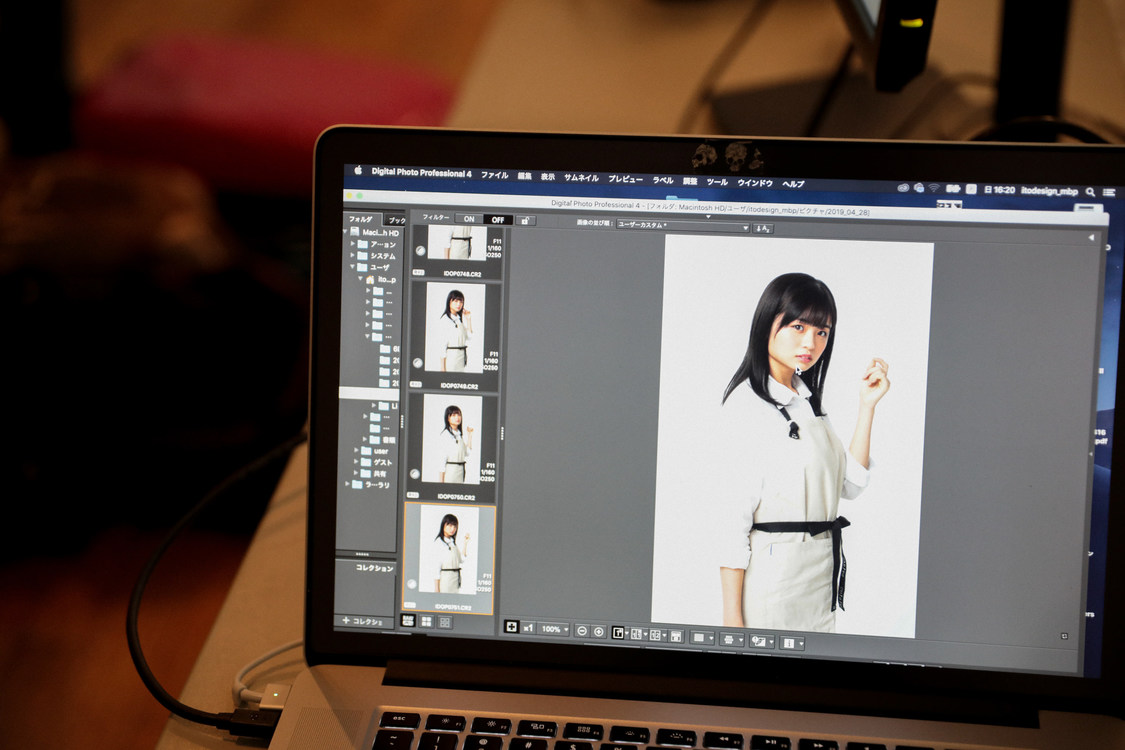
Task: Switch to the ブック tab
Action: (396, 220)
